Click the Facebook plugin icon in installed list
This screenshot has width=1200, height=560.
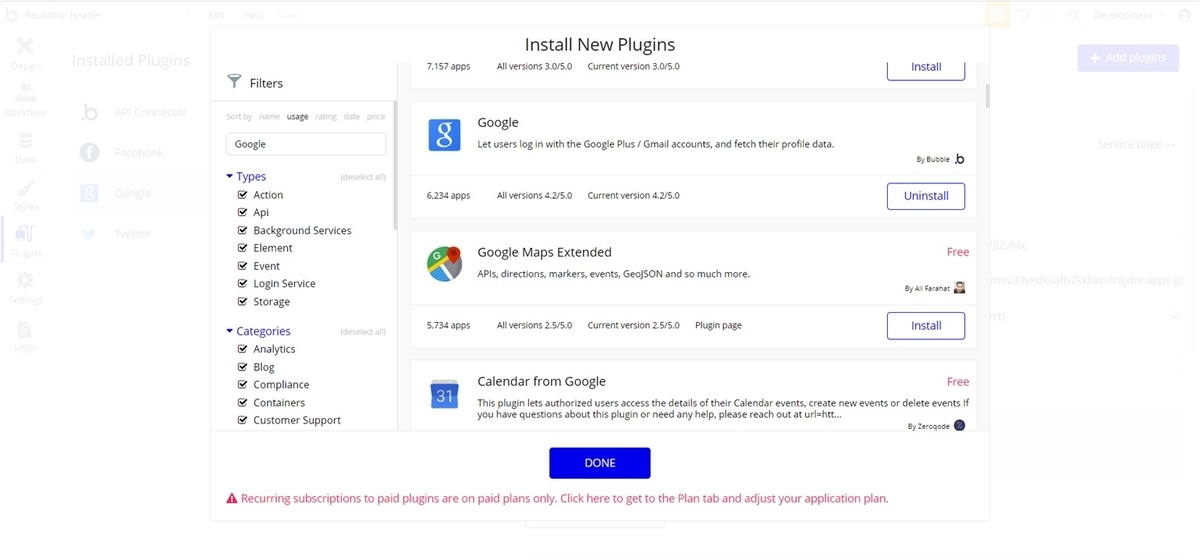click(x=89, y=152)
